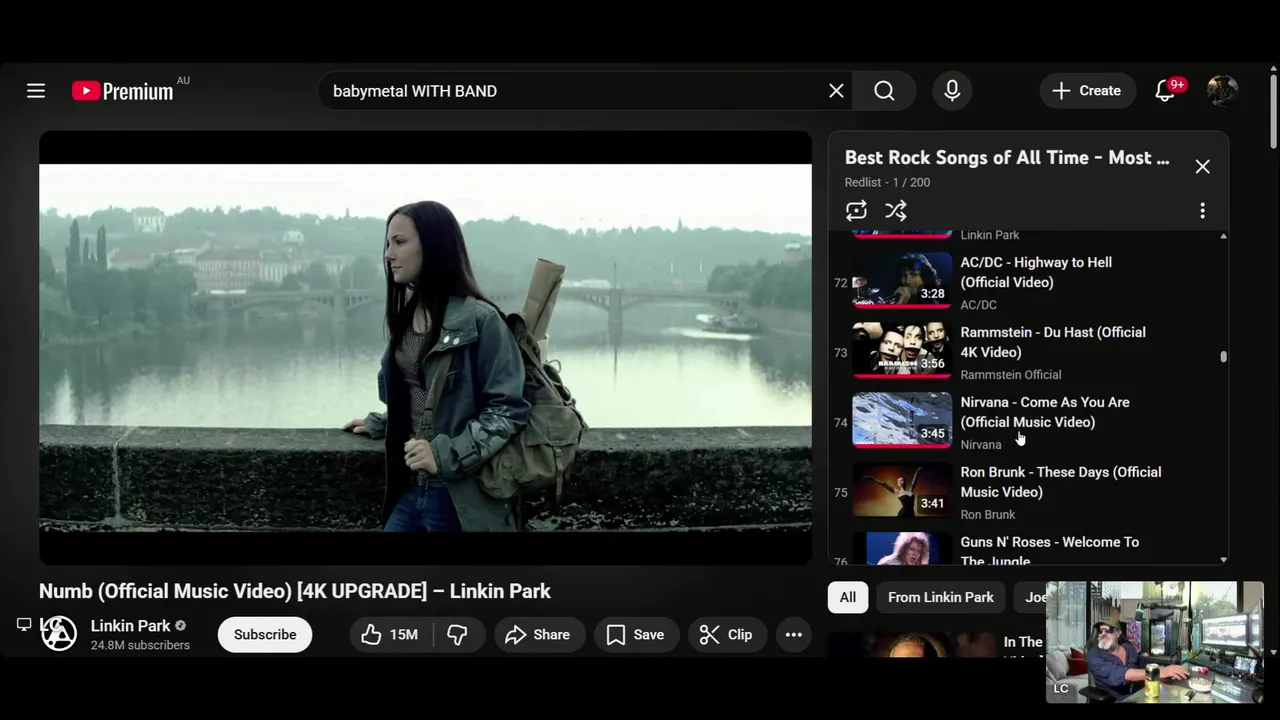Dislike the video

(x=458, y=635)
